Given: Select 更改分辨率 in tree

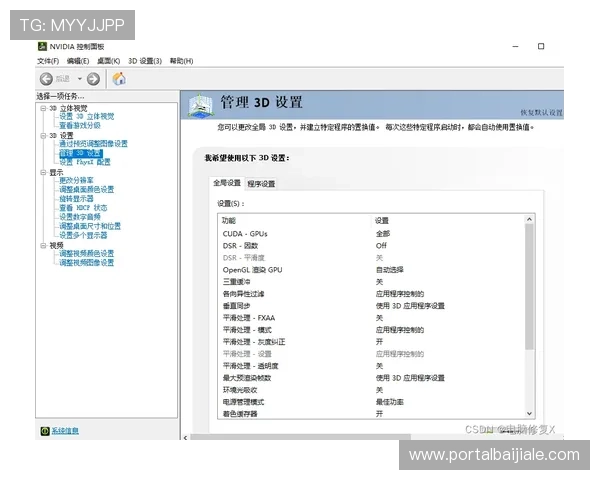Looking at the screenshot, I should [x=76, y=180].
